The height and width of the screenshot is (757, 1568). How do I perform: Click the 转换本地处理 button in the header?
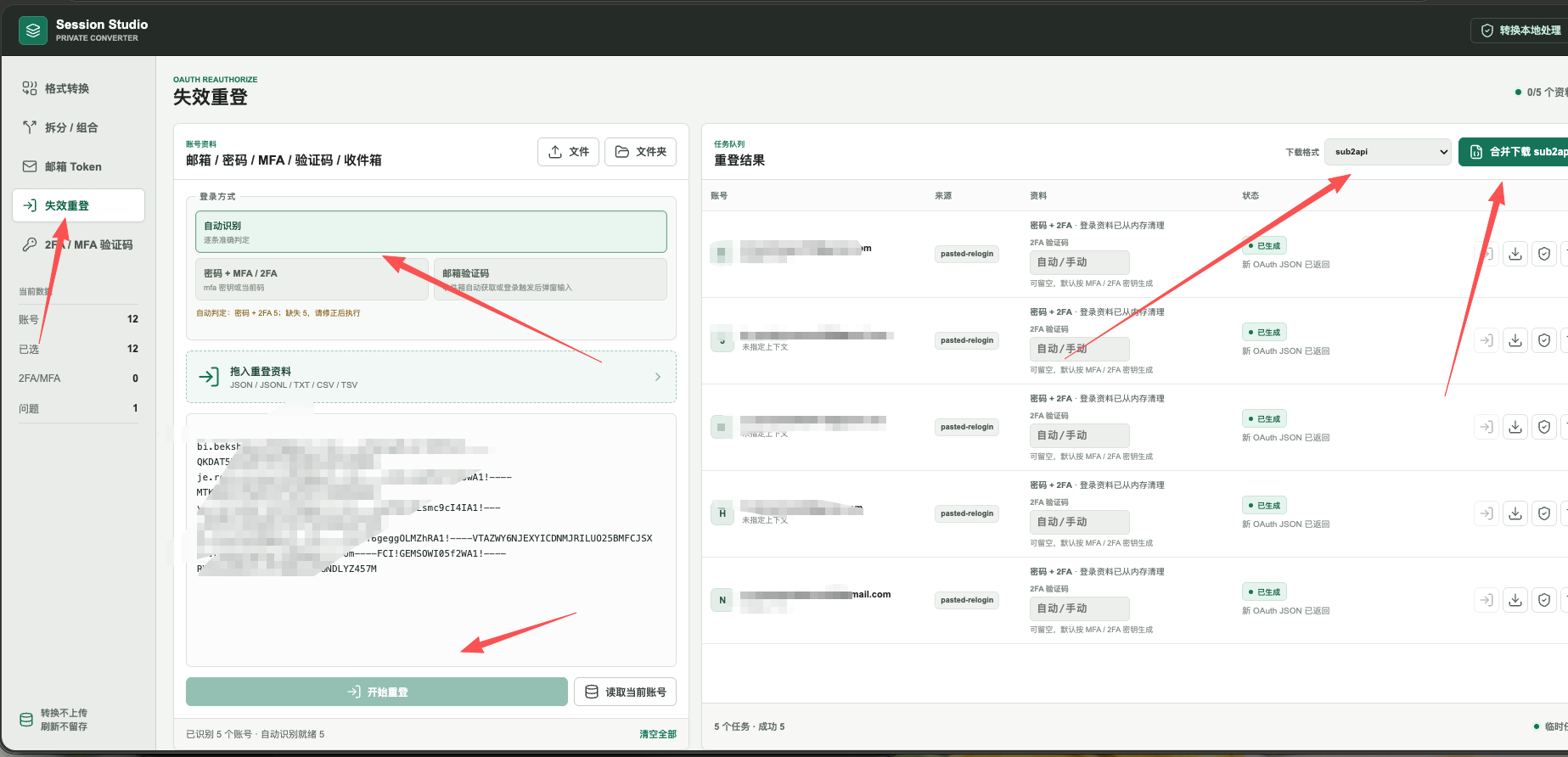[1520, 31]
